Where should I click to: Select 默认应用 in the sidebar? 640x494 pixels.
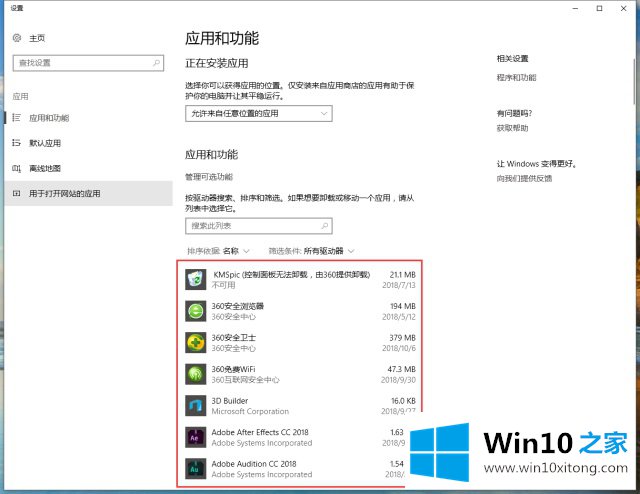click(x=45, y=143)
